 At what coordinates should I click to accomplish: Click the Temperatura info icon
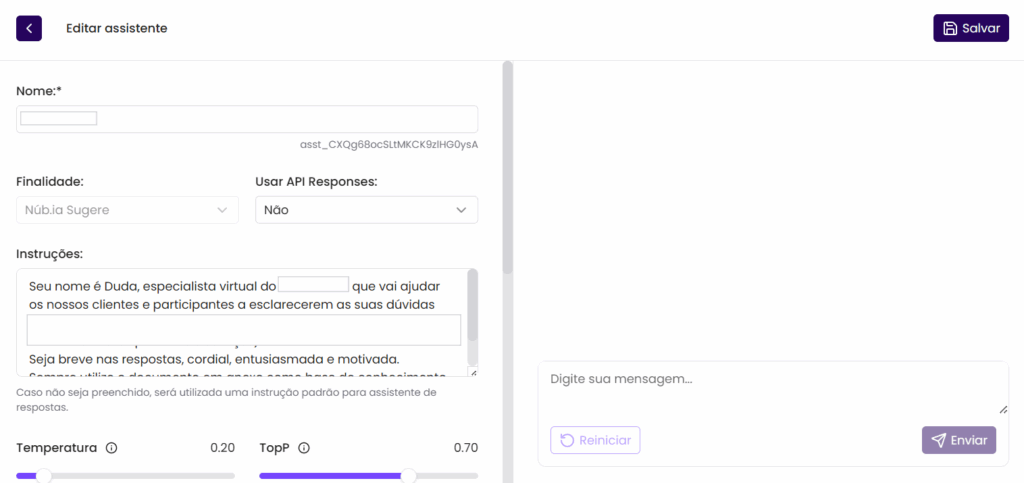pos(112,448)
